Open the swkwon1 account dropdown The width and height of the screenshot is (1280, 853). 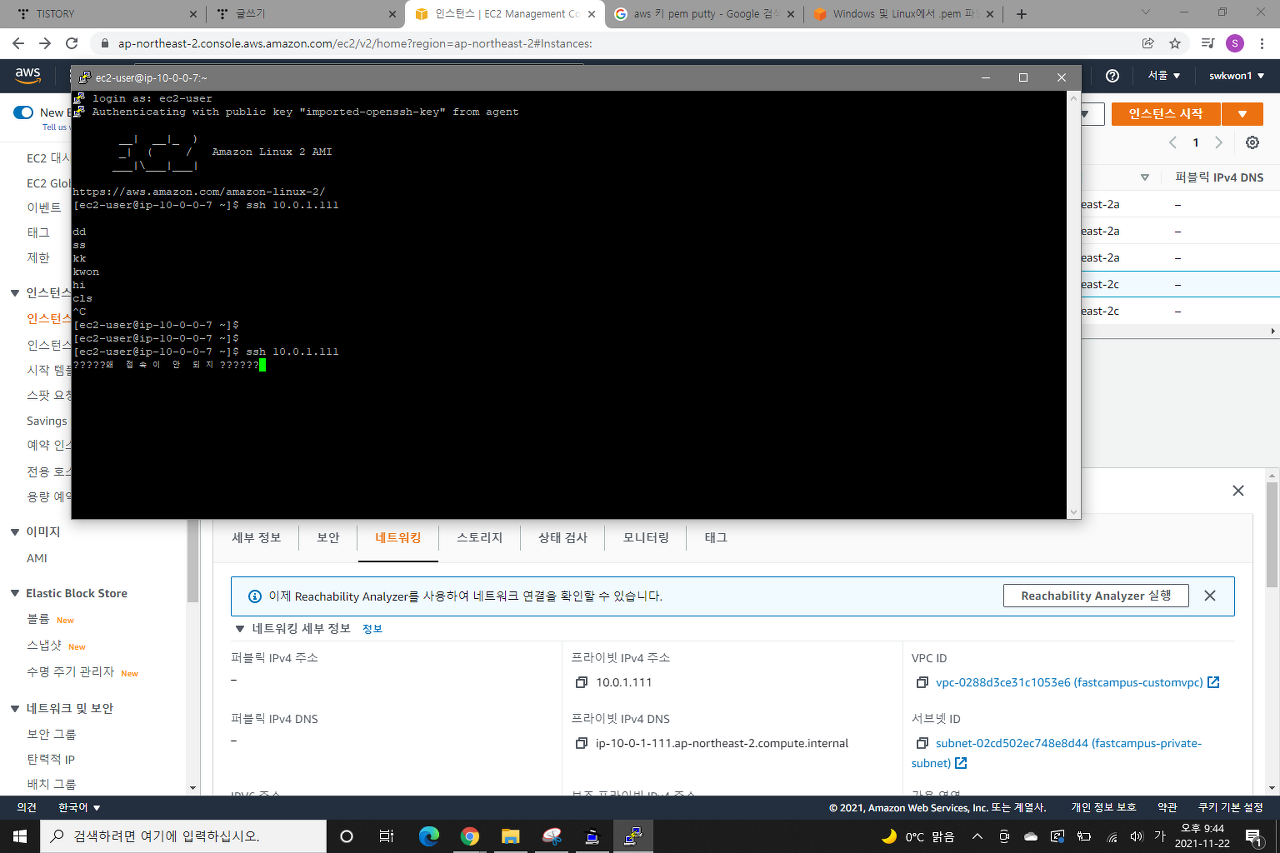(x=1237, y=76)
